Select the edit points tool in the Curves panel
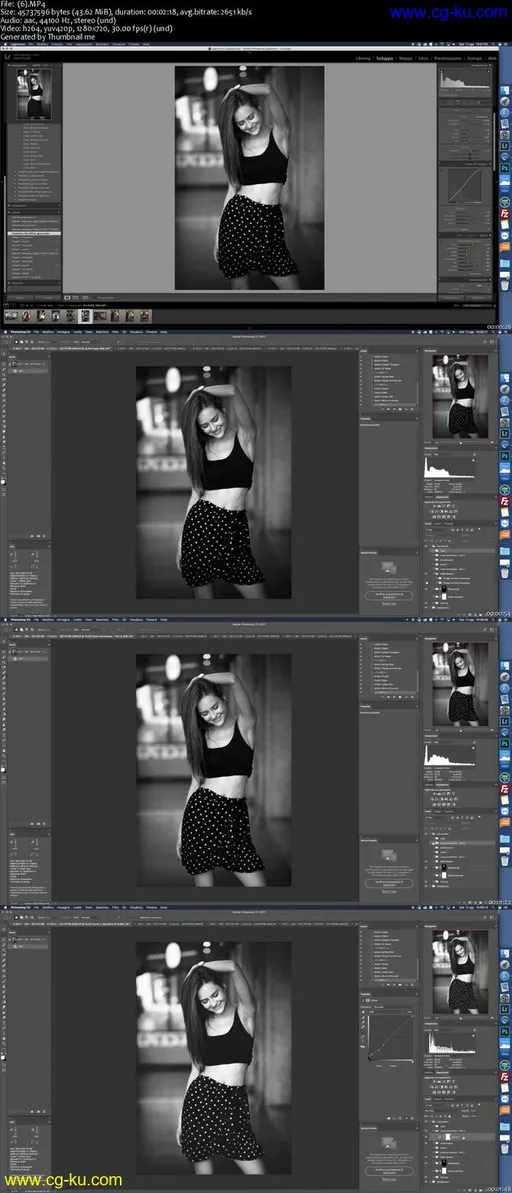This screenshot has width=512, height=1193. pyautogui.click(x=363, y=1031)
